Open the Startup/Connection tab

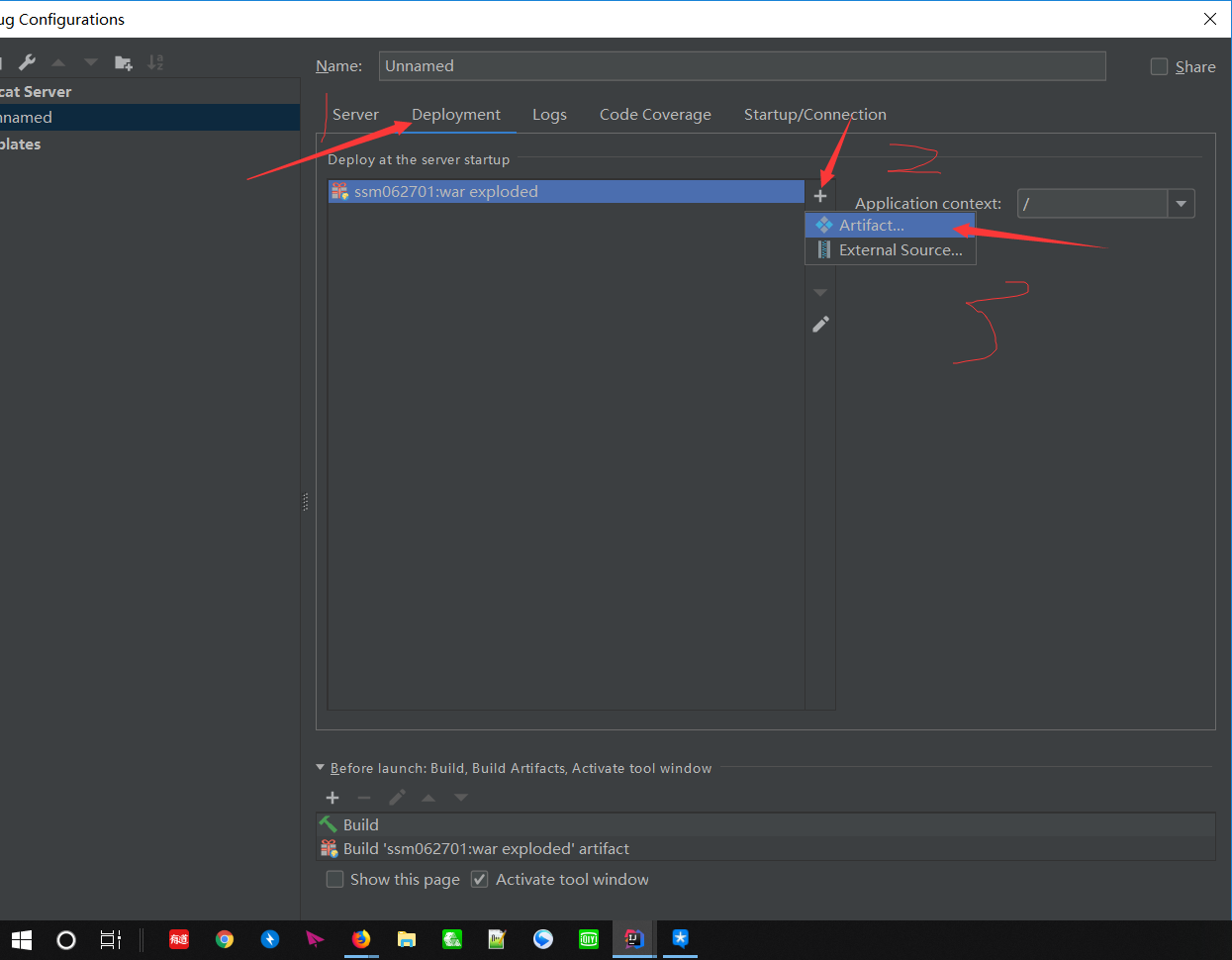(x=815, y=115)
